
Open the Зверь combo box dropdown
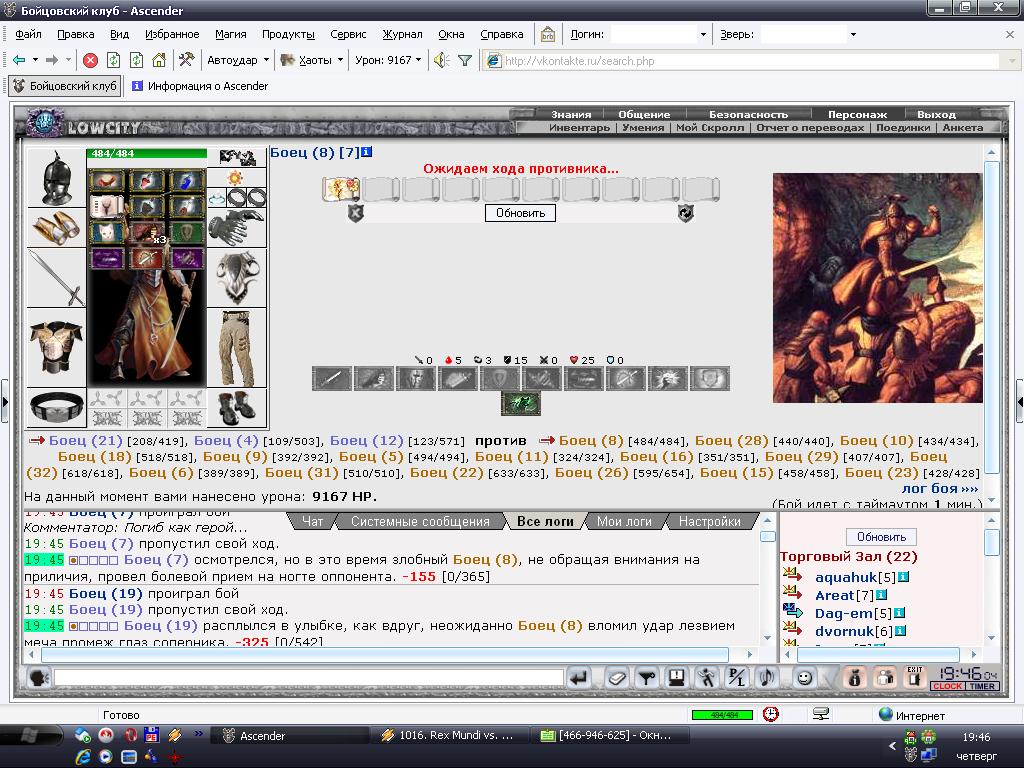pos(853,35)
